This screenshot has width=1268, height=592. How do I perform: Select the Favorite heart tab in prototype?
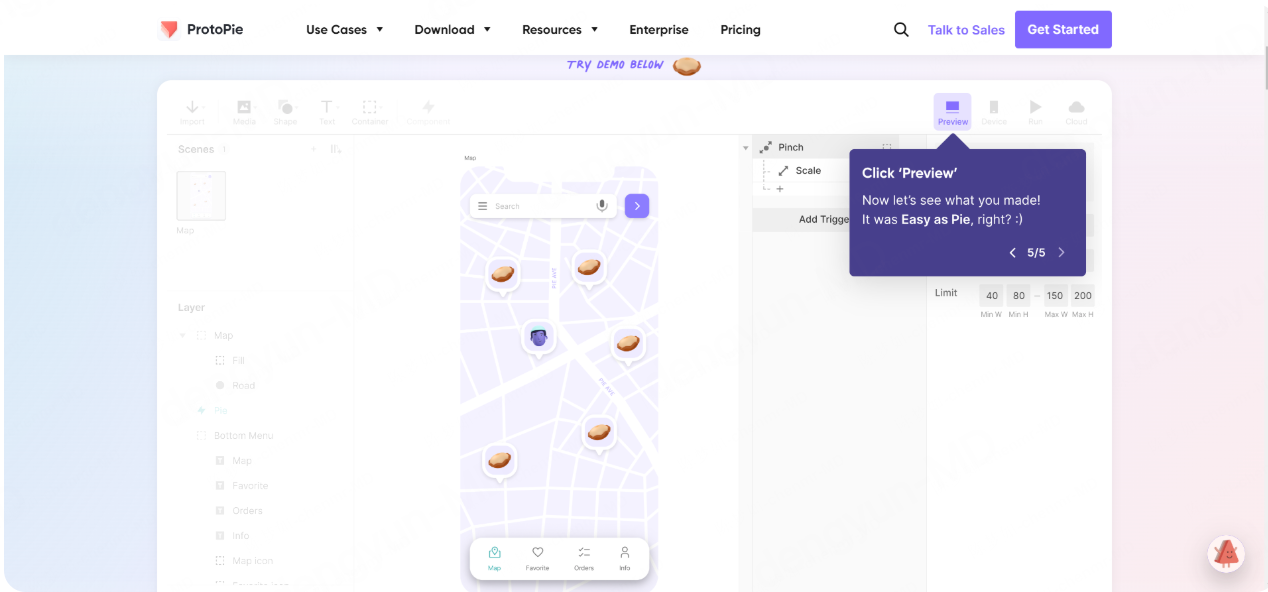[537, 558]
